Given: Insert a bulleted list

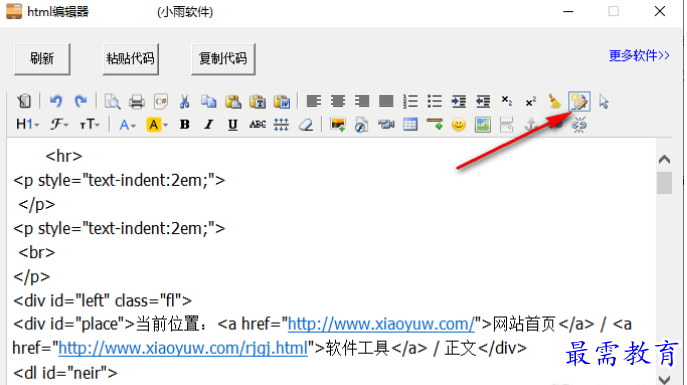Looking at the screenshot, I should pos(435,102).
